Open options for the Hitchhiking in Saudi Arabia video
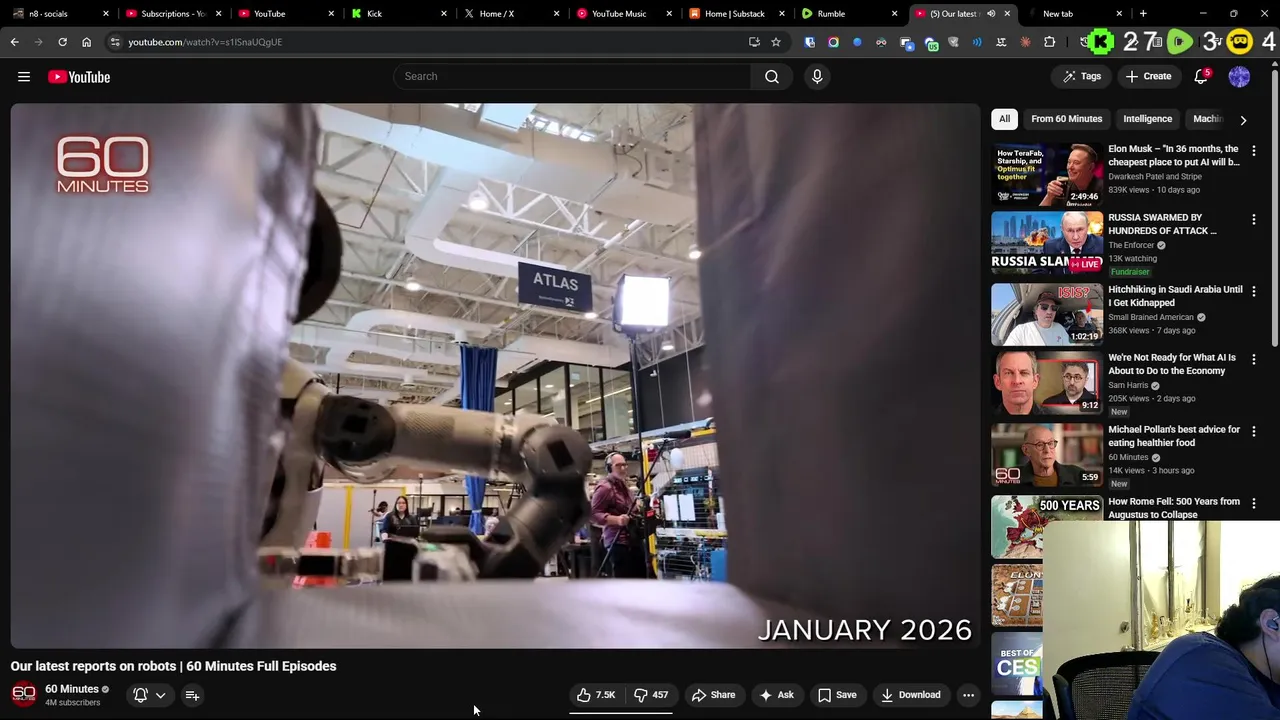 click(x=1254, y=291)
